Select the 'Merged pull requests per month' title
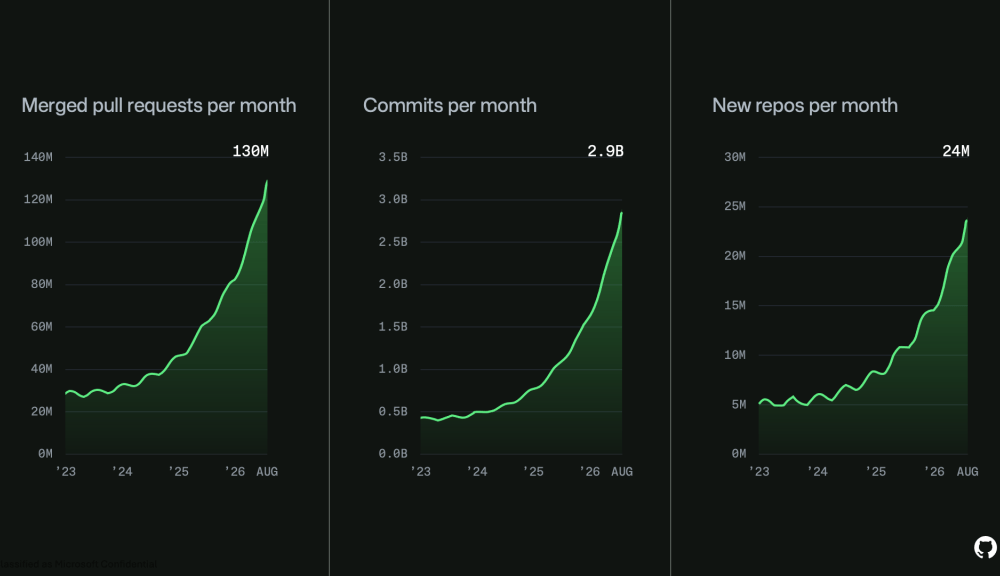This screenshot has width=1000, height=576. click(159, 106)
